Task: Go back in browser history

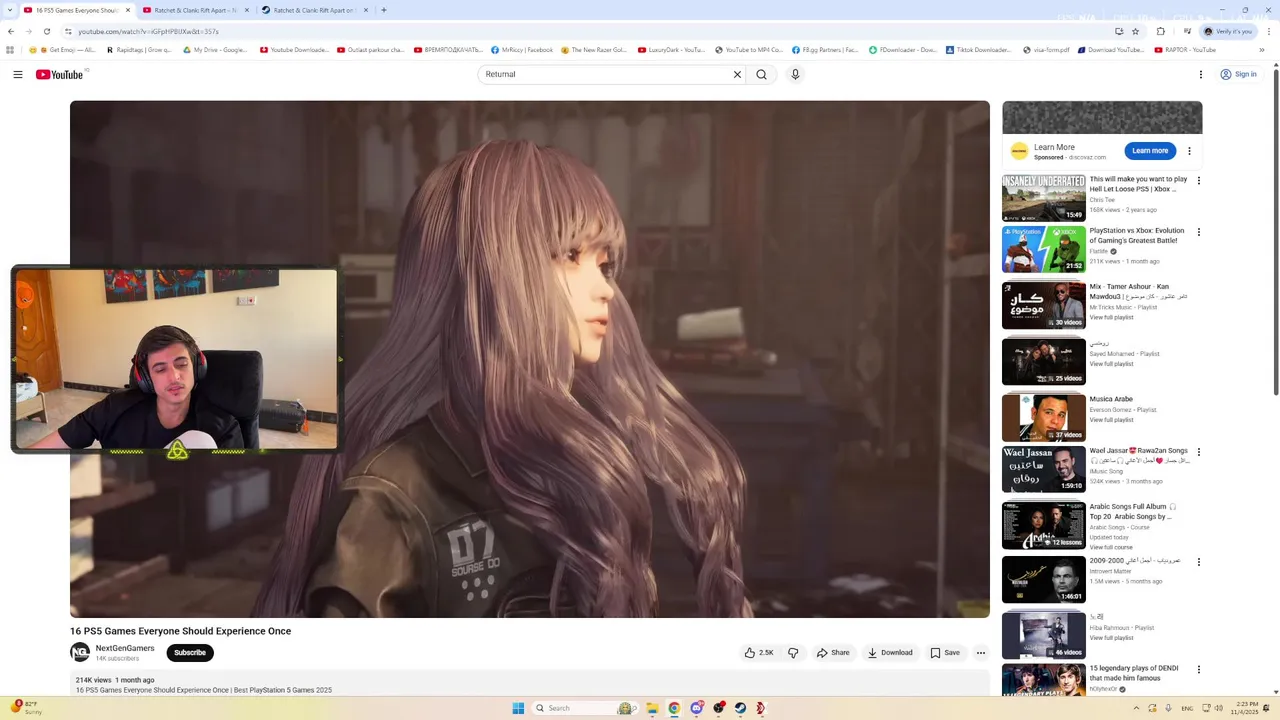Action: pyautogui.click(x=11, y=31)
